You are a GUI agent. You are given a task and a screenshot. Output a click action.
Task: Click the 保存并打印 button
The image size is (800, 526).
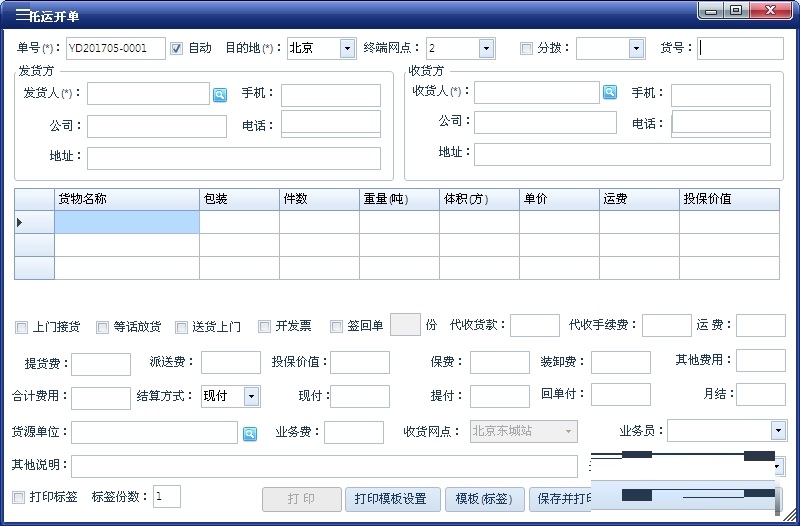pyautogui.click(x=560, y=498)
